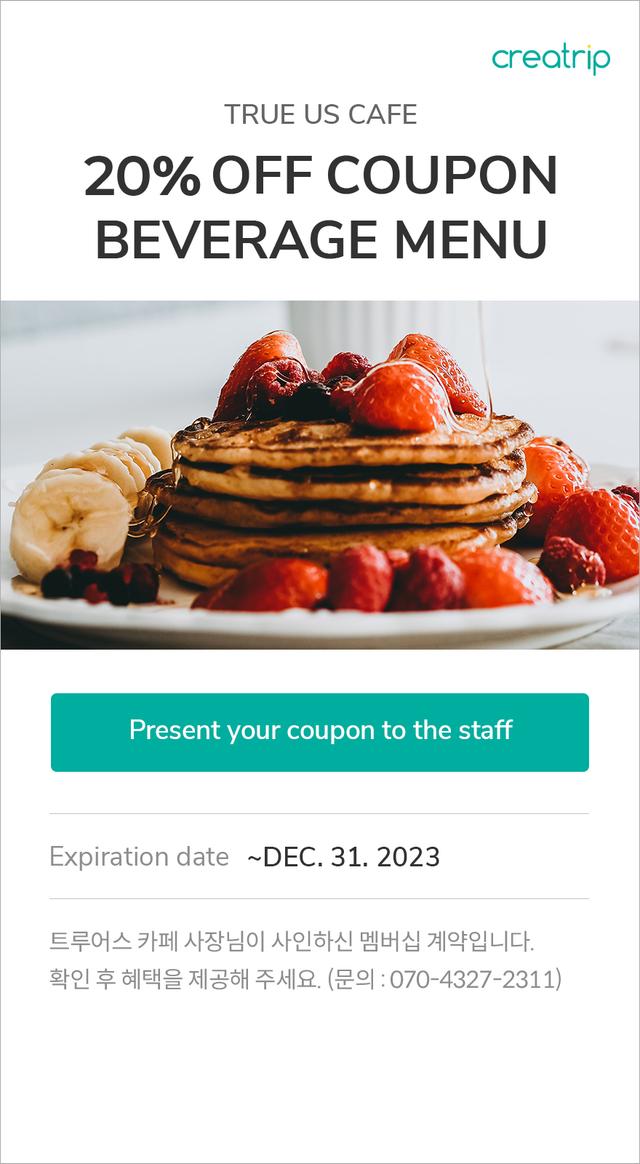Viewport: 640px width, 1164px height.
Task: Click the Korean line starting 트루어스 카페
Action: 292,942
